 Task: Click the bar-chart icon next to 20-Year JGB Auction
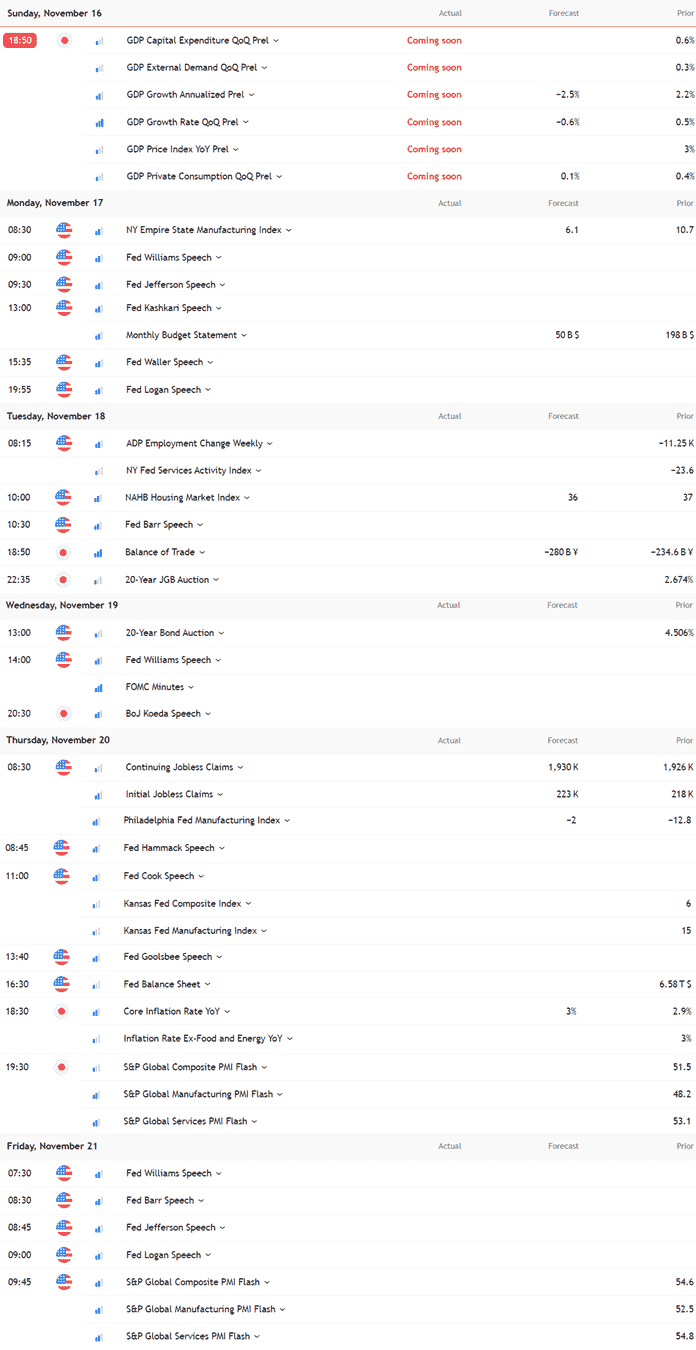pos(98,579)
